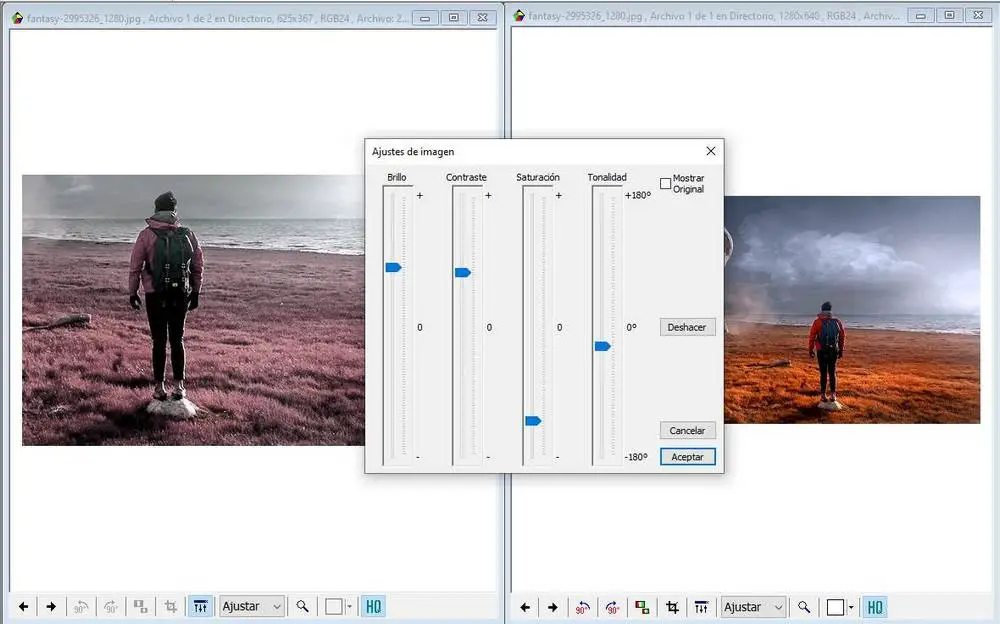Enable Mostrar Original checkbox
1000x624 pixels.
tap(665, 184)
